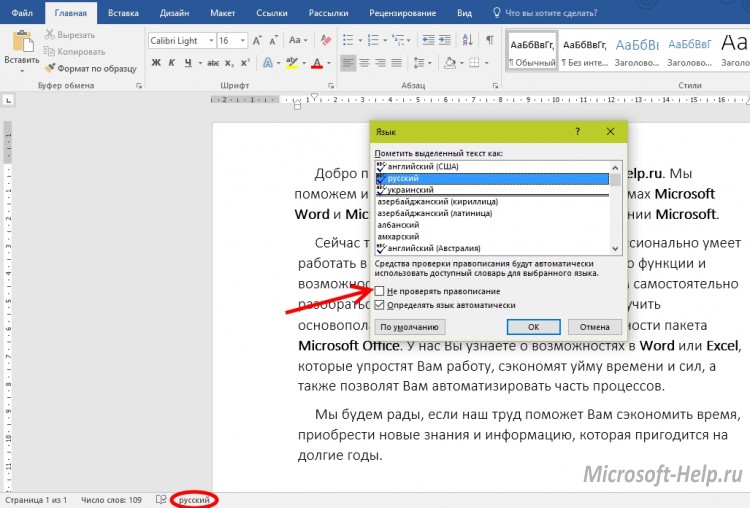Screen dimensions: 750x508
Task: Align text left
Action: pyautogui.click(x=348, y=63)
